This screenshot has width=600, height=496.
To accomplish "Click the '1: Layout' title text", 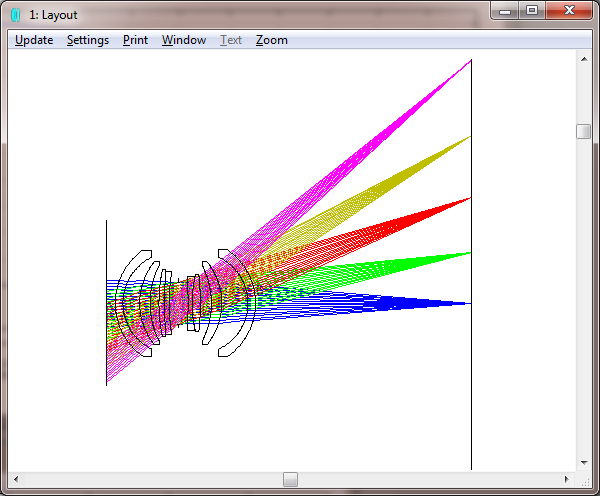I will 53,15.
